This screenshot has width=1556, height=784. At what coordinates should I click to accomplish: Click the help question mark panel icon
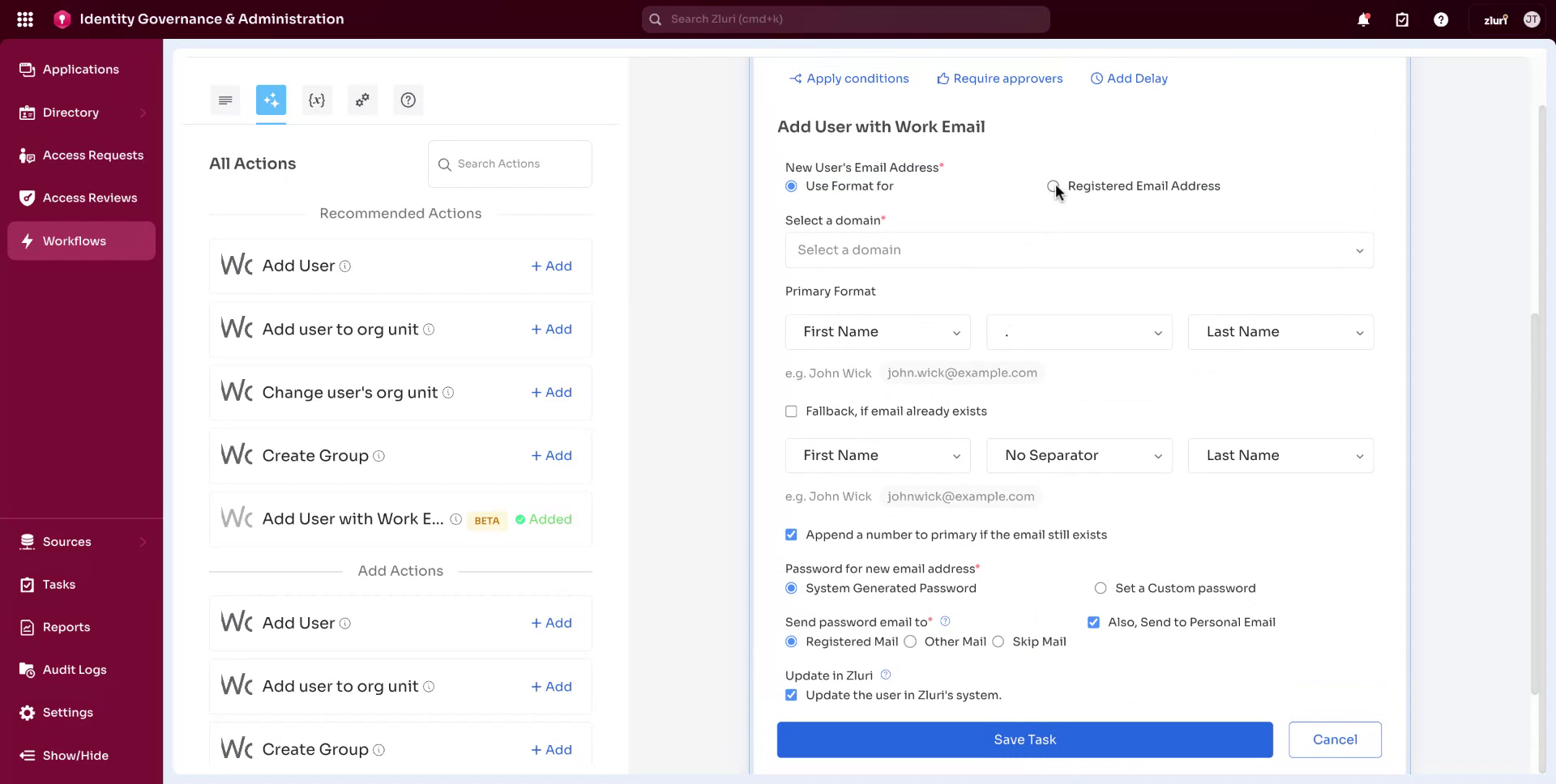408,100
